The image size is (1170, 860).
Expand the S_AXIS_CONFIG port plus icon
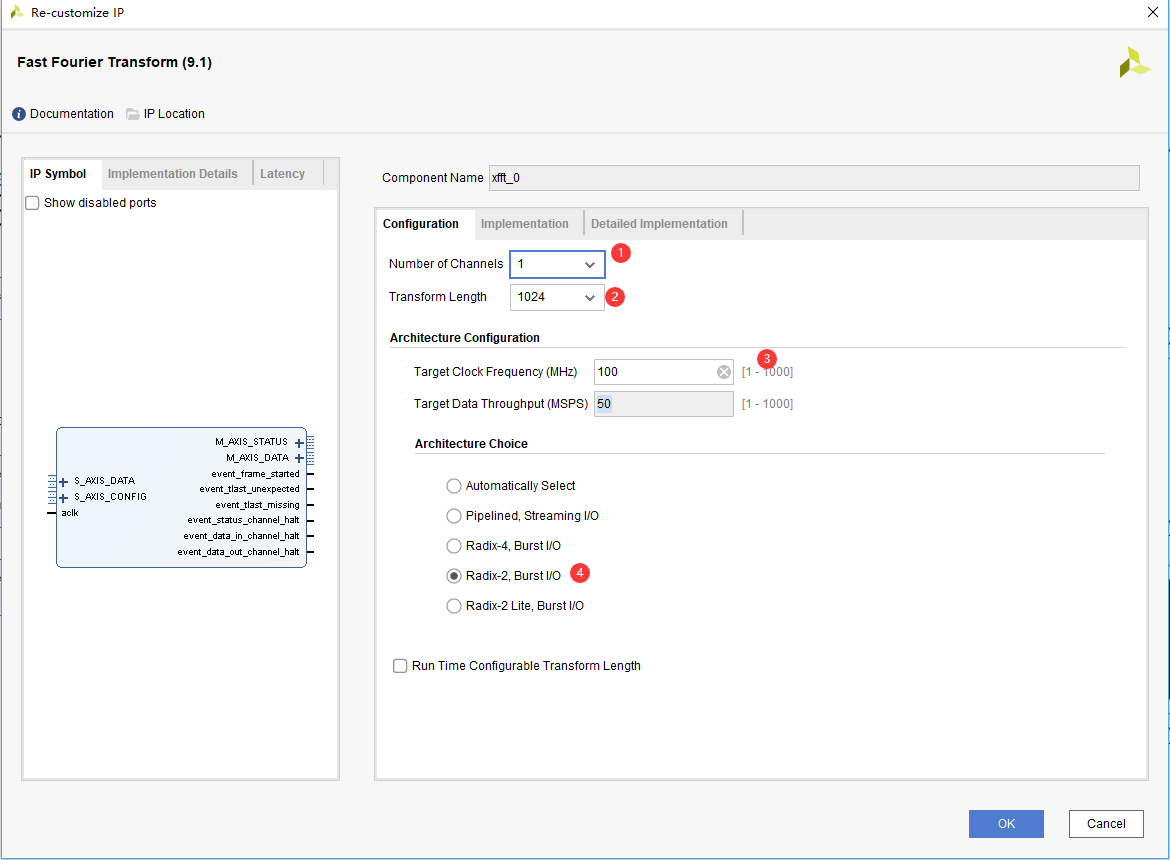64,497
